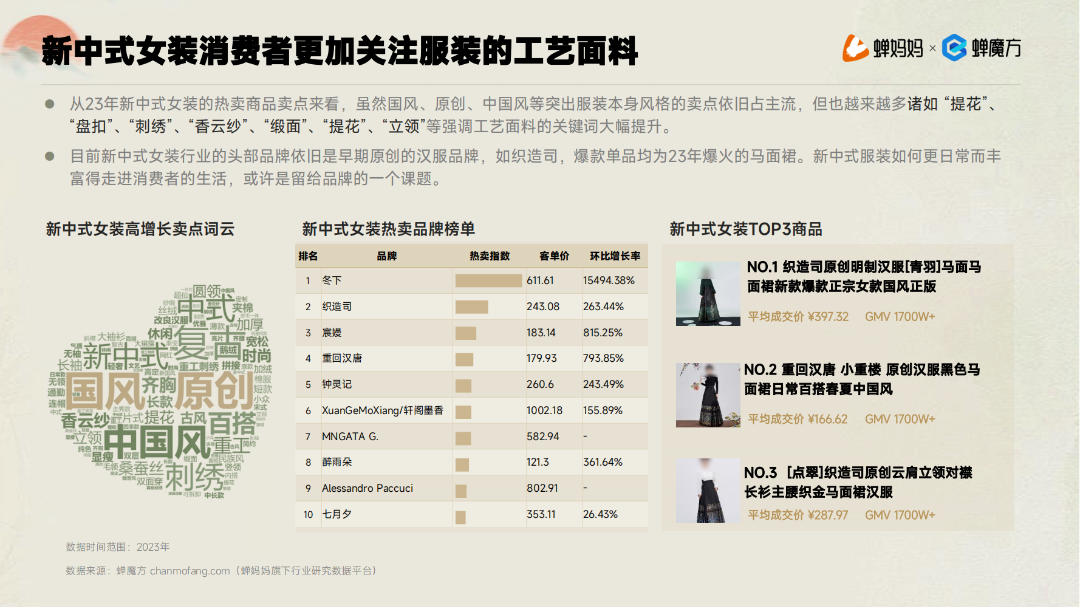Image resolution: width=1080 pixels, height=607 pixels.
Task: Click the 环比增长率 column header
Action: tap(614, 256)
